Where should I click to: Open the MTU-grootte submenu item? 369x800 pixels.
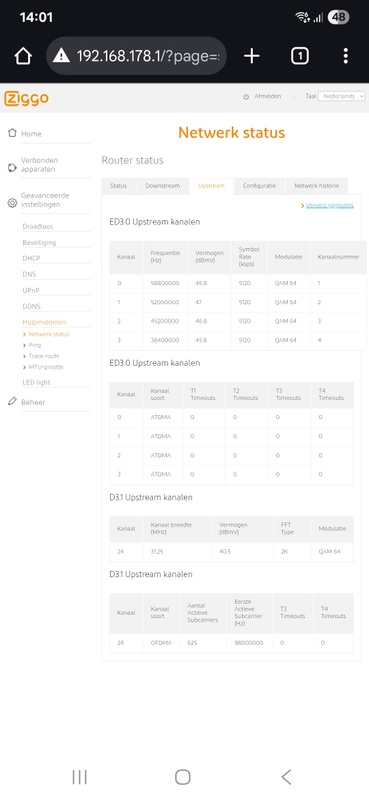point(46,367)
